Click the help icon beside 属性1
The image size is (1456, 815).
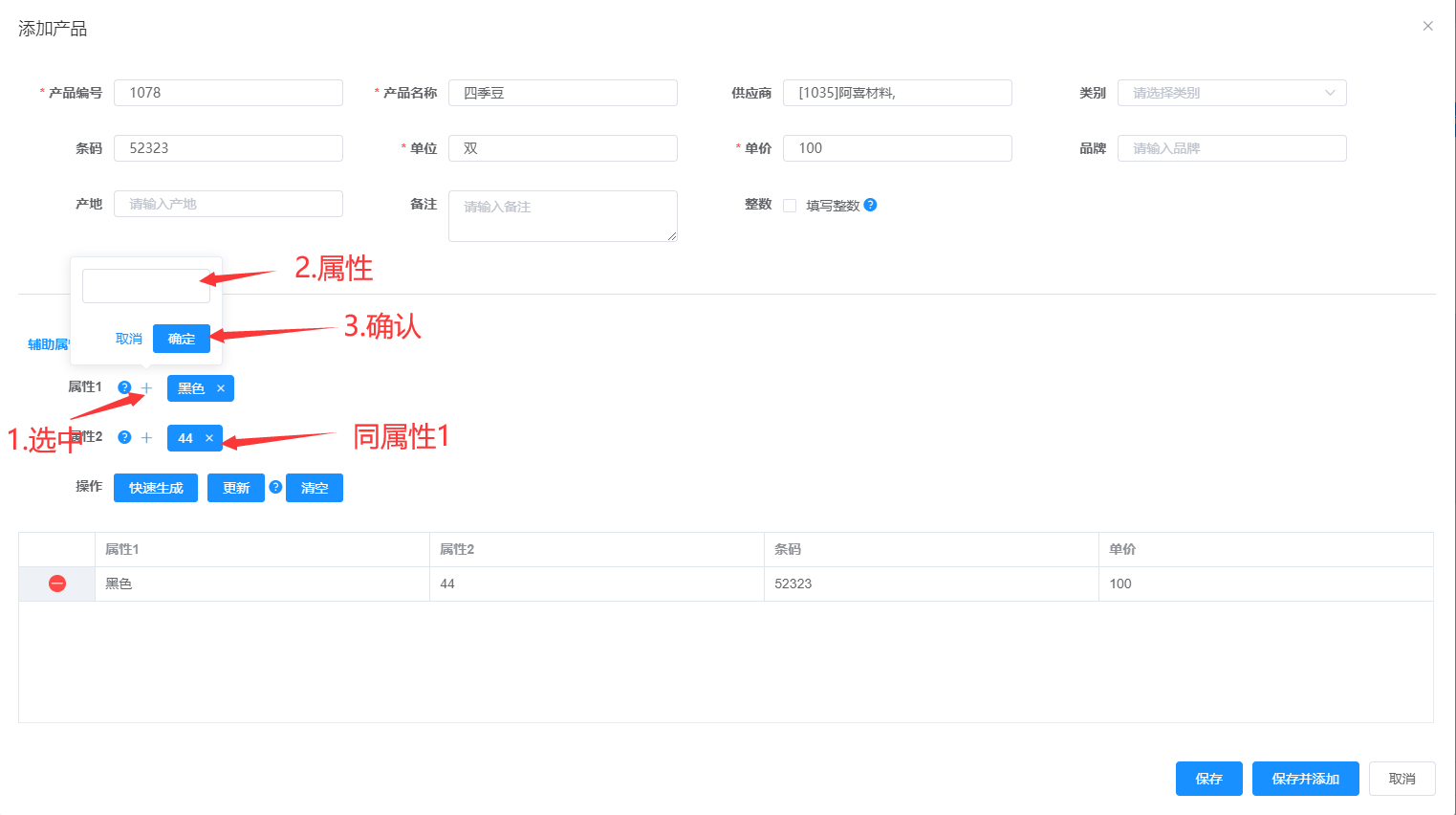point(124,387)
